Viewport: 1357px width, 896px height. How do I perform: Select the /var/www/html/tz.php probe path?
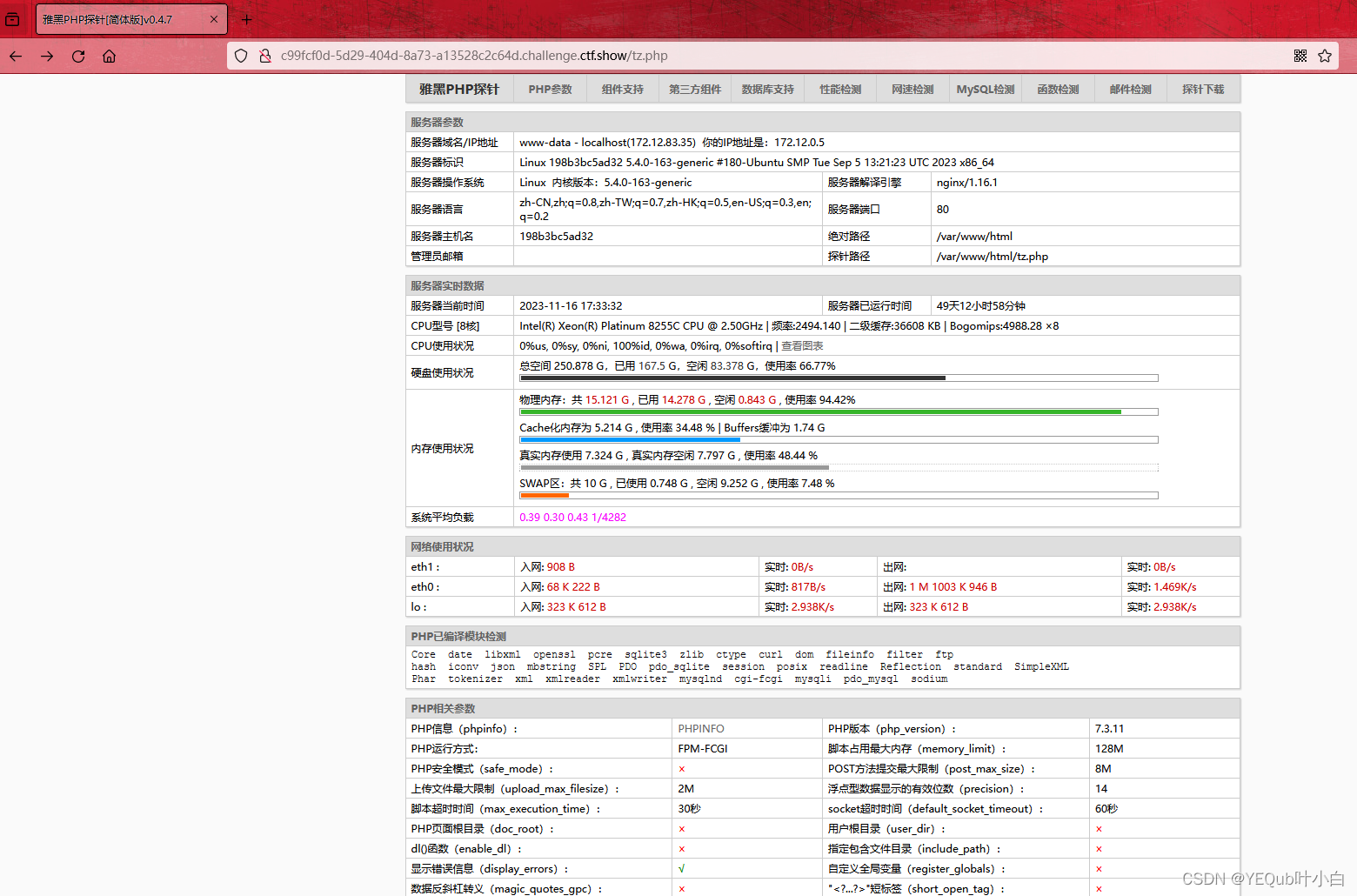993,257
